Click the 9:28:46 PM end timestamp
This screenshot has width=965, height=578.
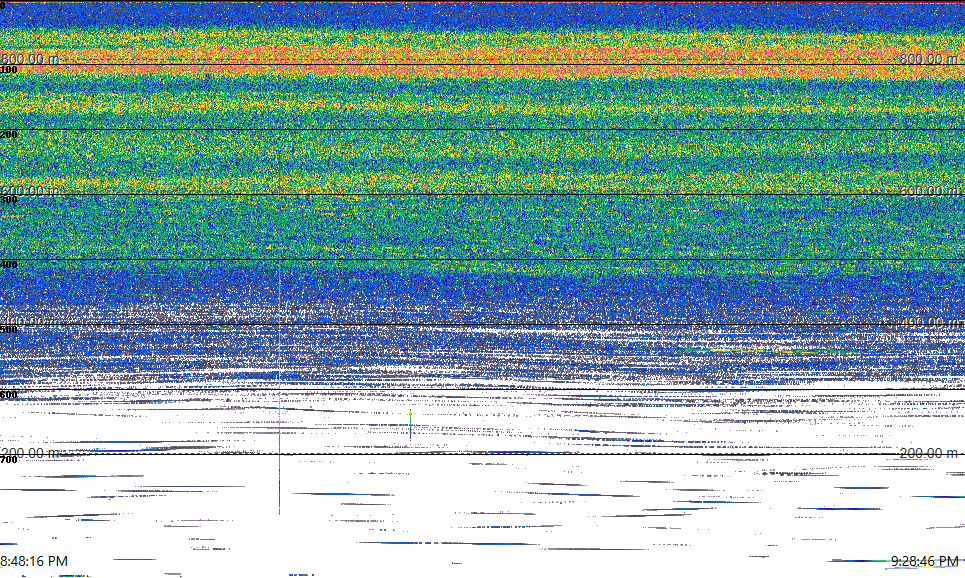pos(924,561)
